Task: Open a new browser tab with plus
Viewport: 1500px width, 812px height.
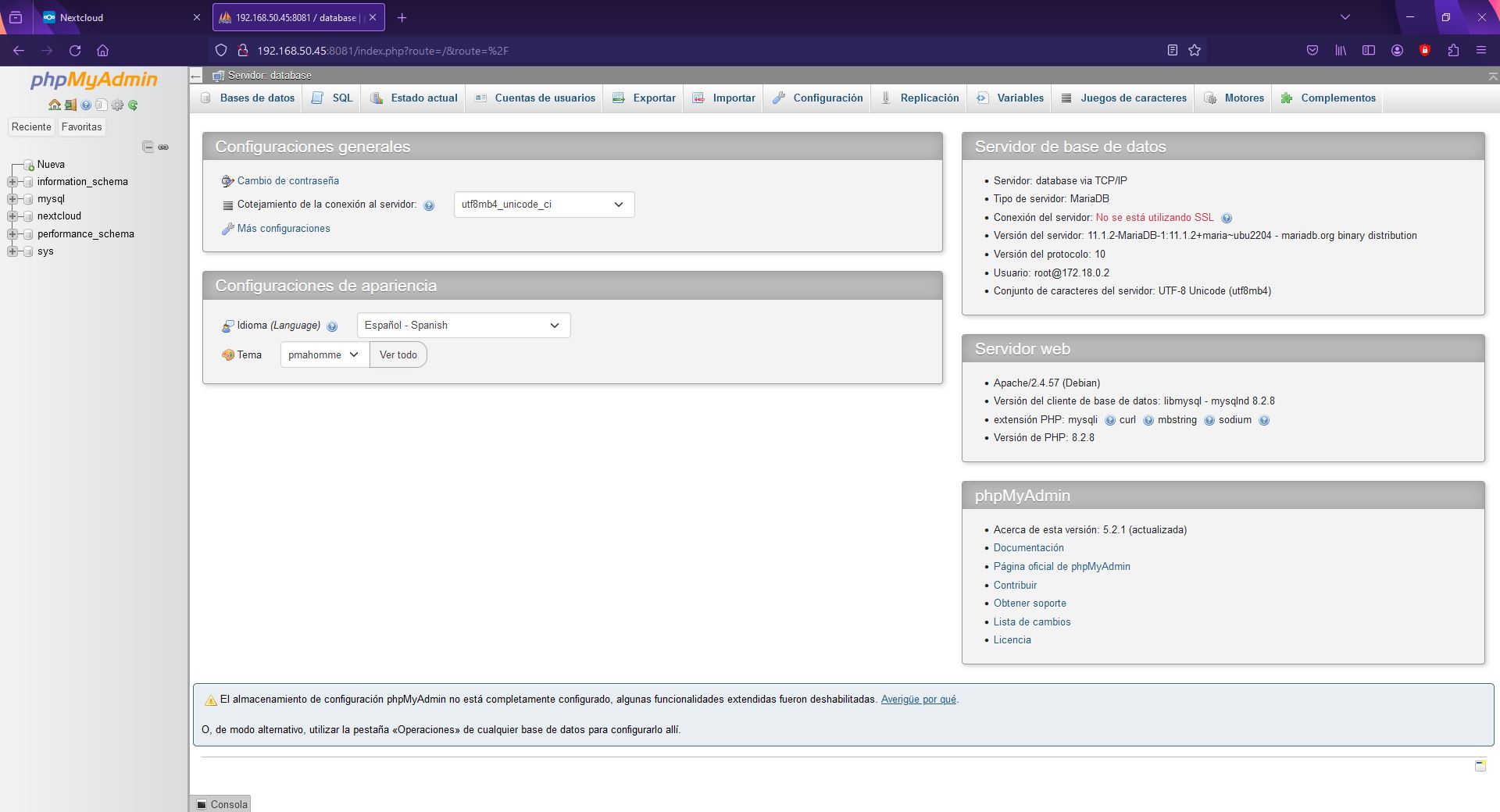Action: pos(402,17)
